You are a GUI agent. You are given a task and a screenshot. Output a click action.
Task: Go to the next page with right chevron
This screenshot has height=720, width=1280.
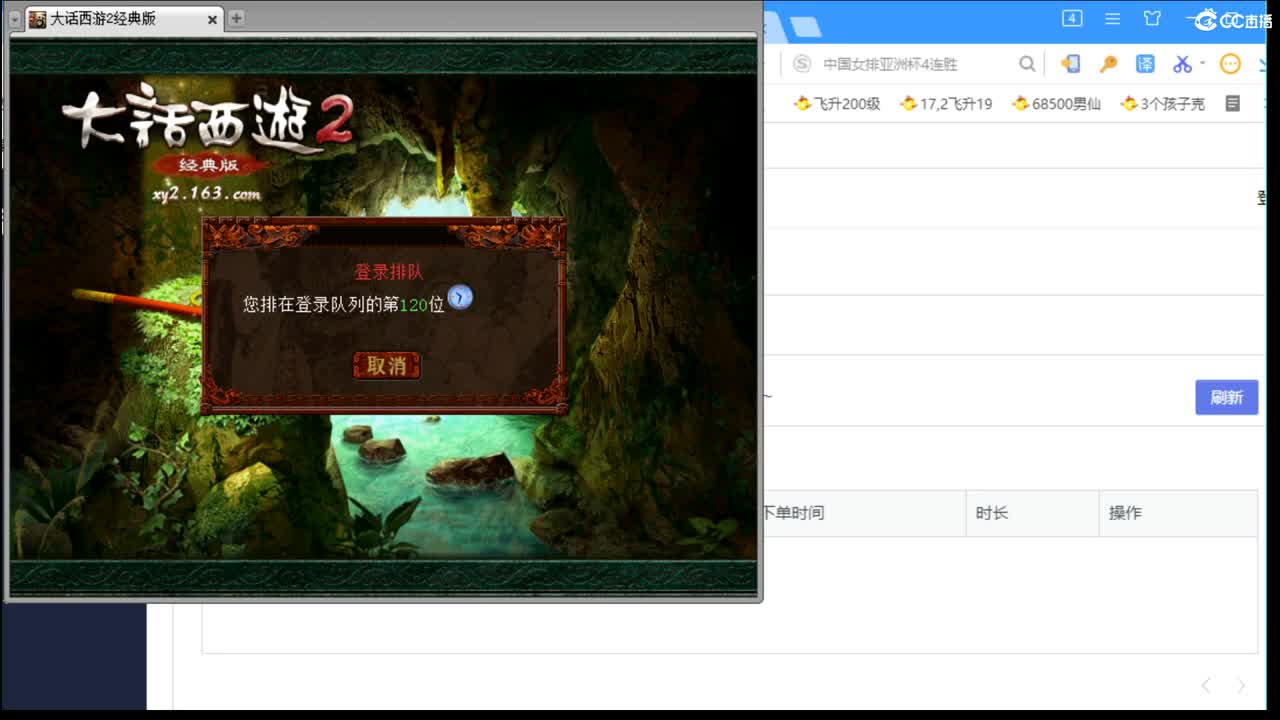coord(1241,685)
